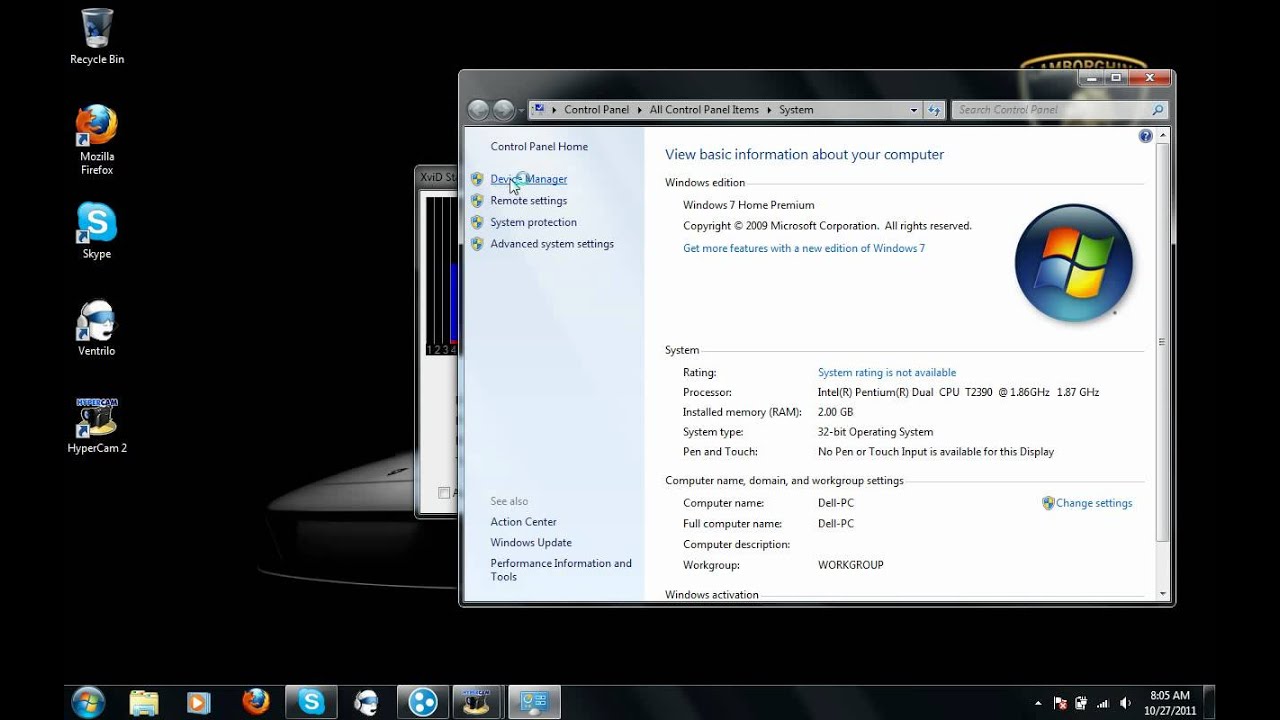Click the power/battery tray icon
Screen dimensions: 1280x720
pos(1082,703)
